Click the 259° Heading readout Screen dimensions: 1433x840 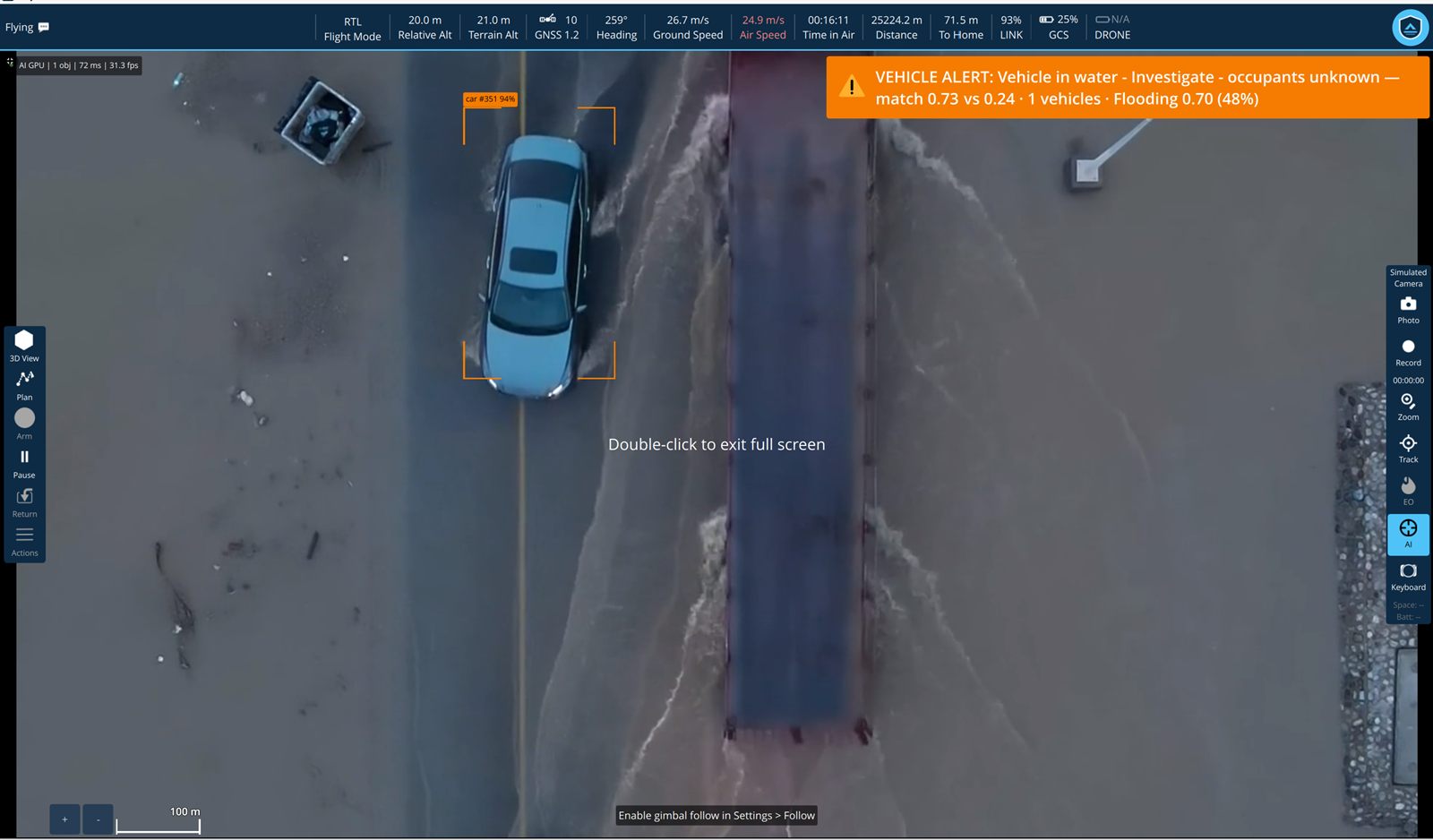pyautogui.click(x=616, y=27)
